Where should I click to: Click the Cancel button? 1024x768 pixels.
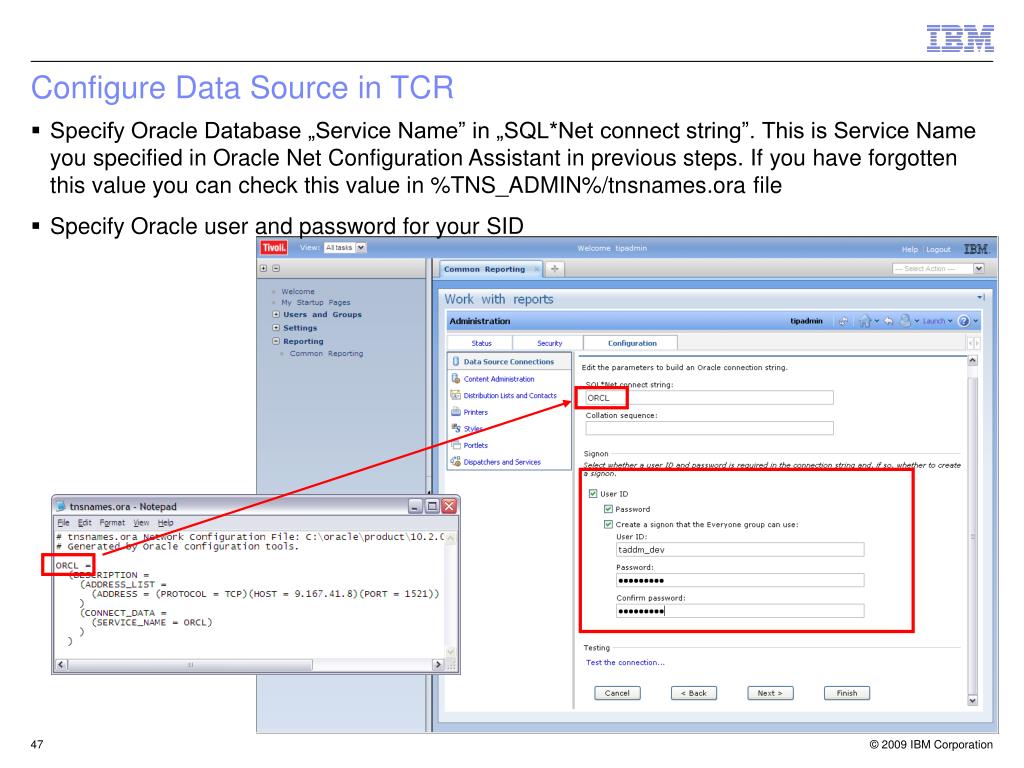(x=617, y=693)
